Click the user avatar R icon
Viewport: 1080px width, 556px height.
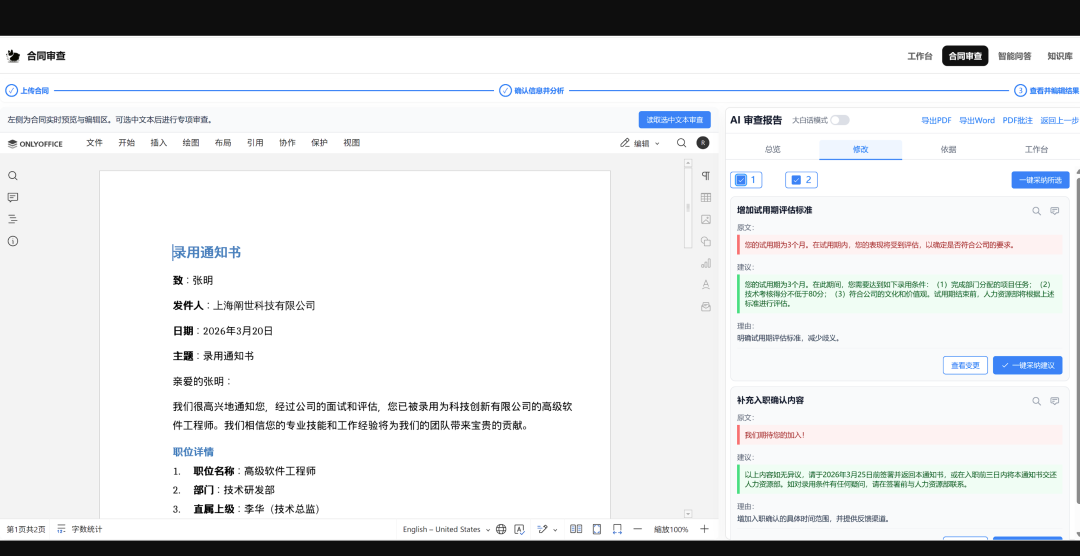coord(703,143)
